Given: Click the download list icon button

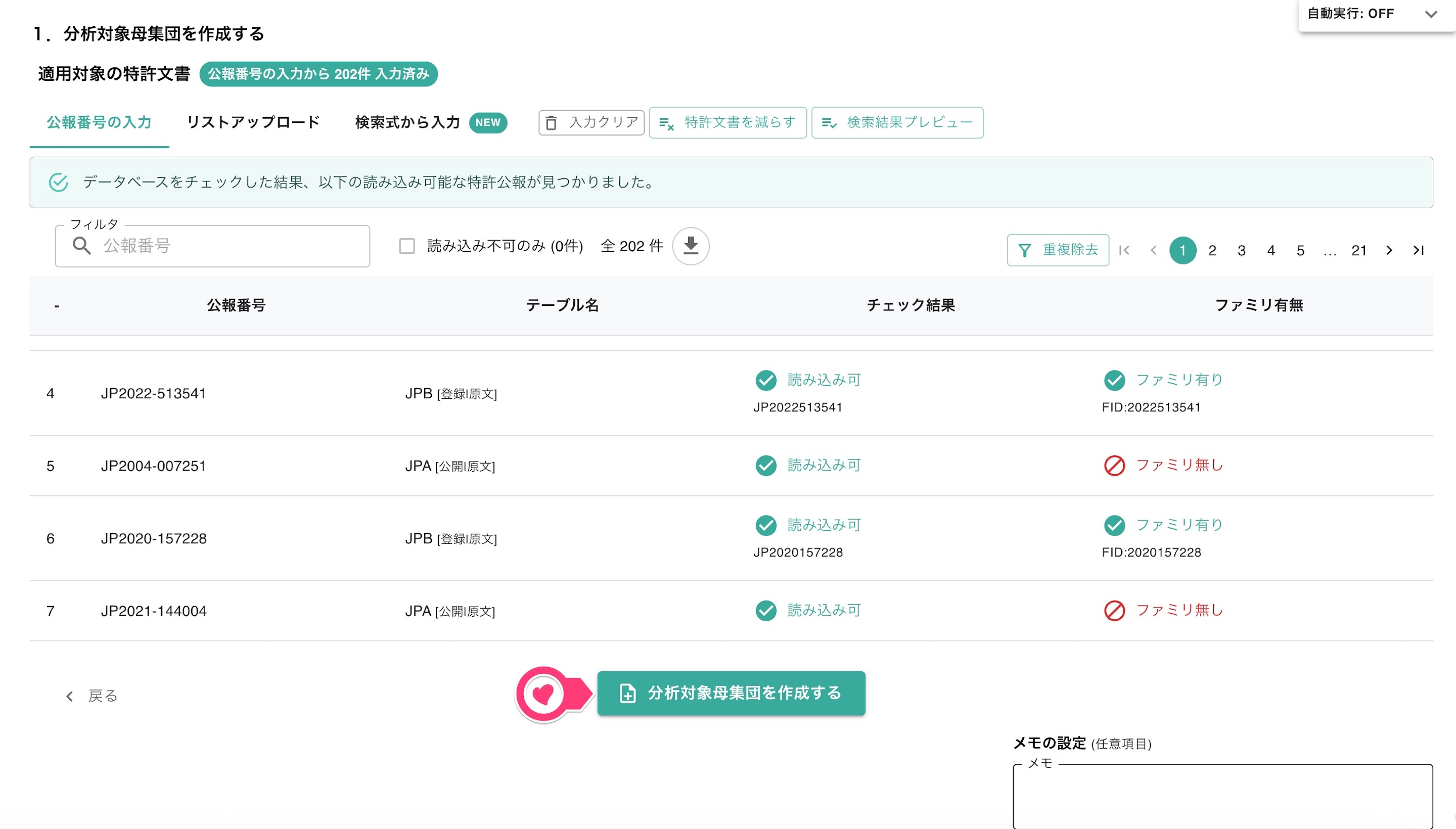Looking at the screenshot, I should tap(691, 246).
